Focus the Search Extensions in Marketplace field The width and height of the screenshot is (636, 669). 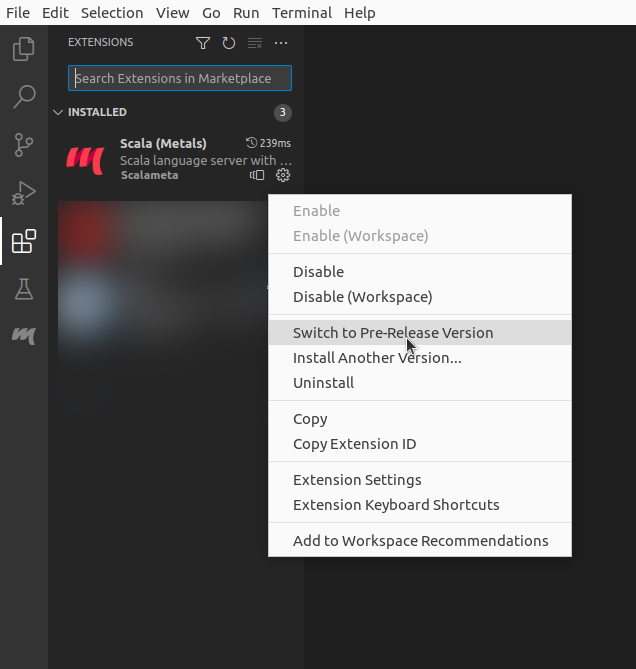click(x=180, y=78)
